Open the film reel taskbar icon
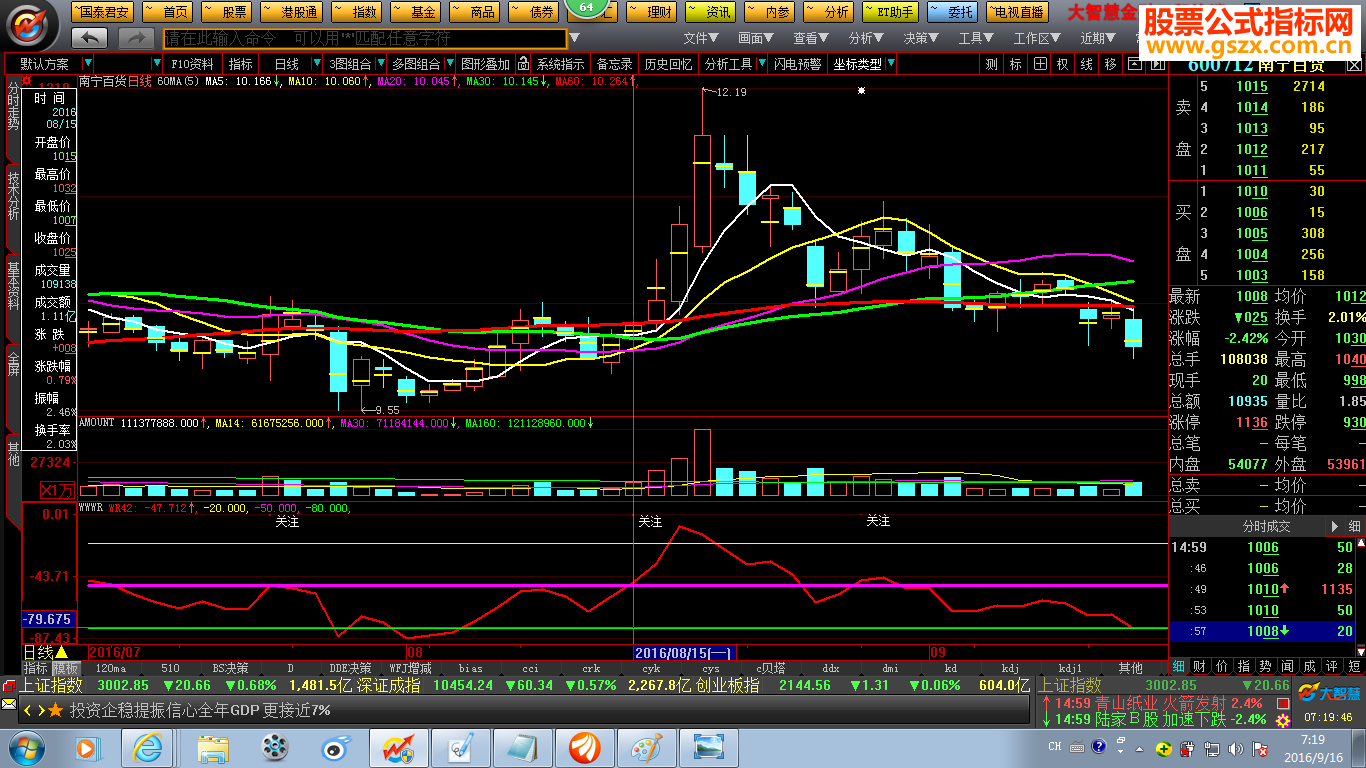This screenshot has width=1366, height=768. [x=274, y=747]
